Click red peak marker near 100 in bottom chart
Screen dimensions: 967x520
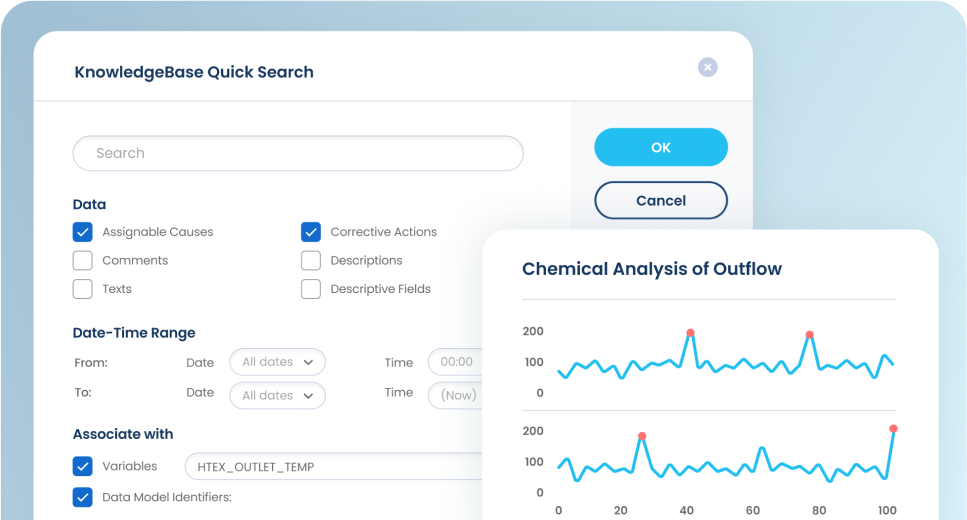click(893, 429)
